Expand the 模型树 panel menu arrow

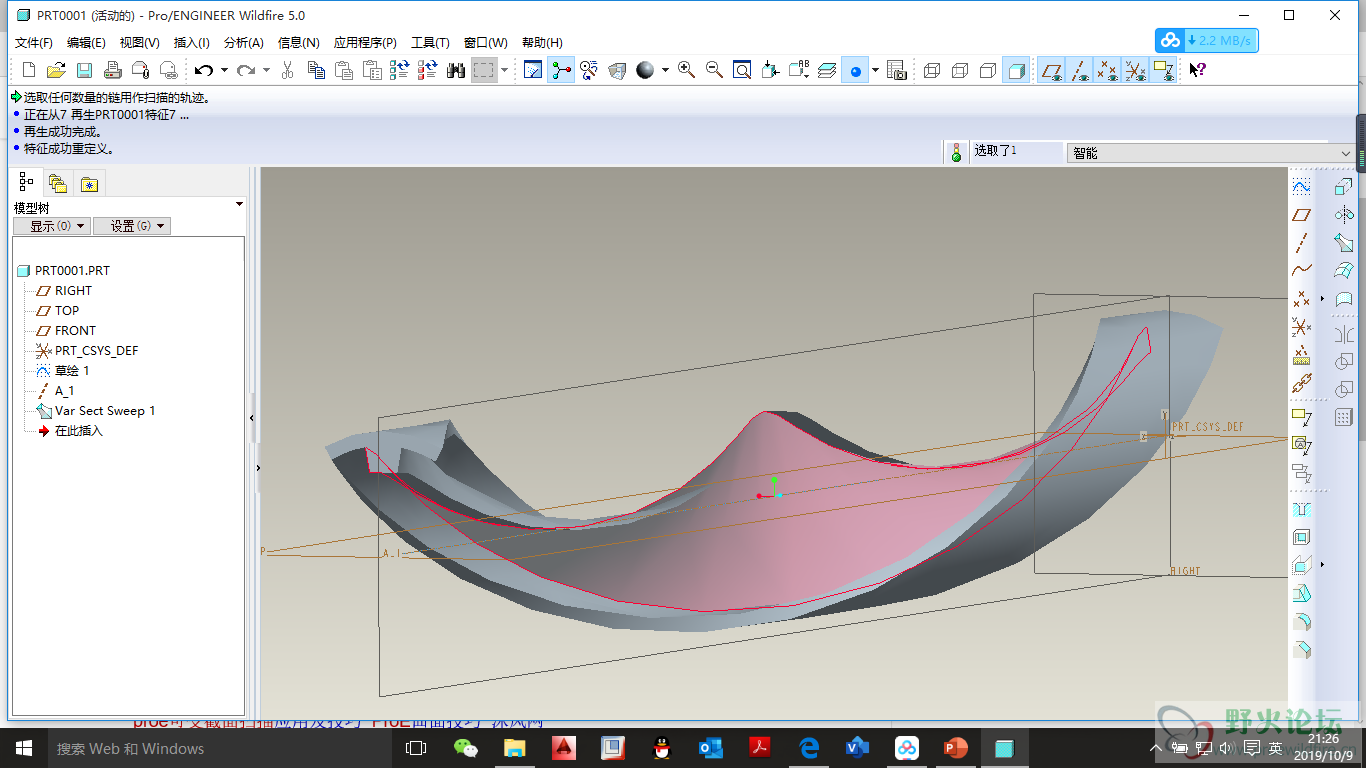point(239,205)
